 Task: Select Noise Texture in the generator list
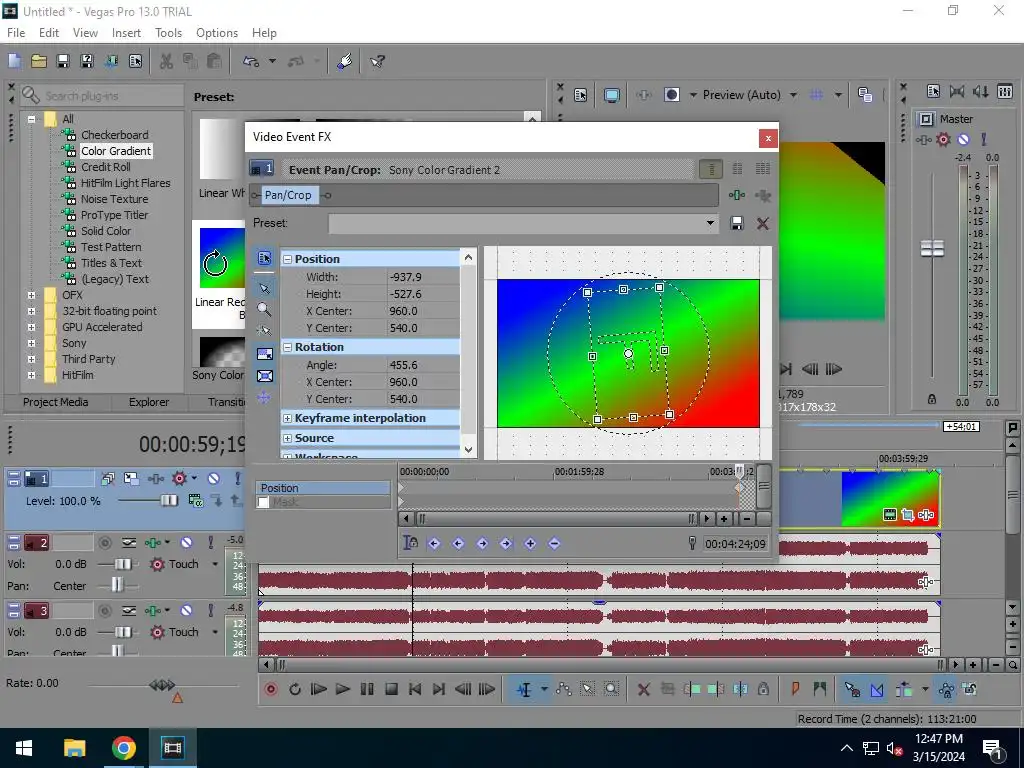click(114, 199)
